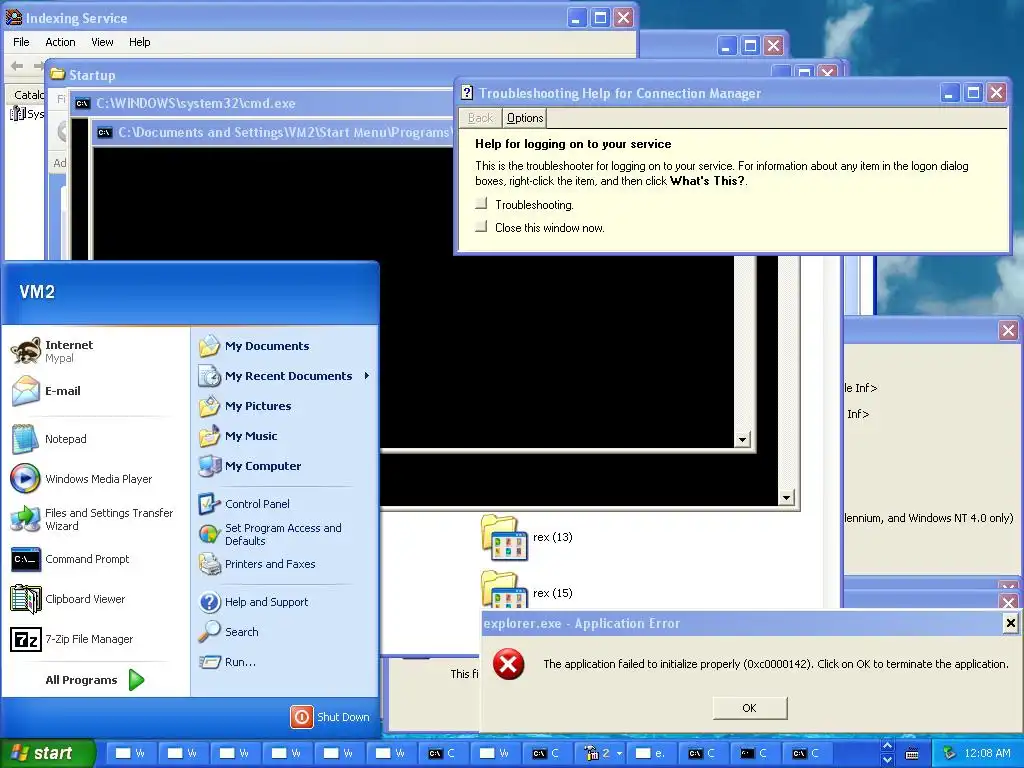Viewport: 1024px width, 768px height.
Task: Expand All Programs list
Action: (95, 680)
